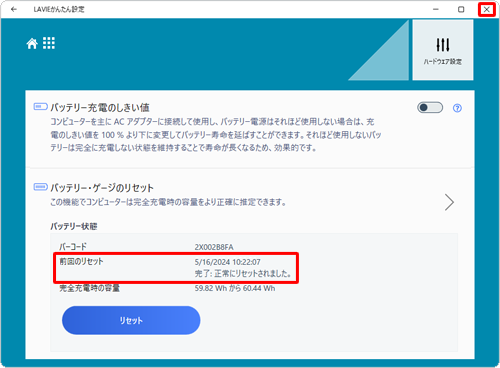Screen dimensions: 500x368
Task: Click the リセット button
Action: (131, 320)
